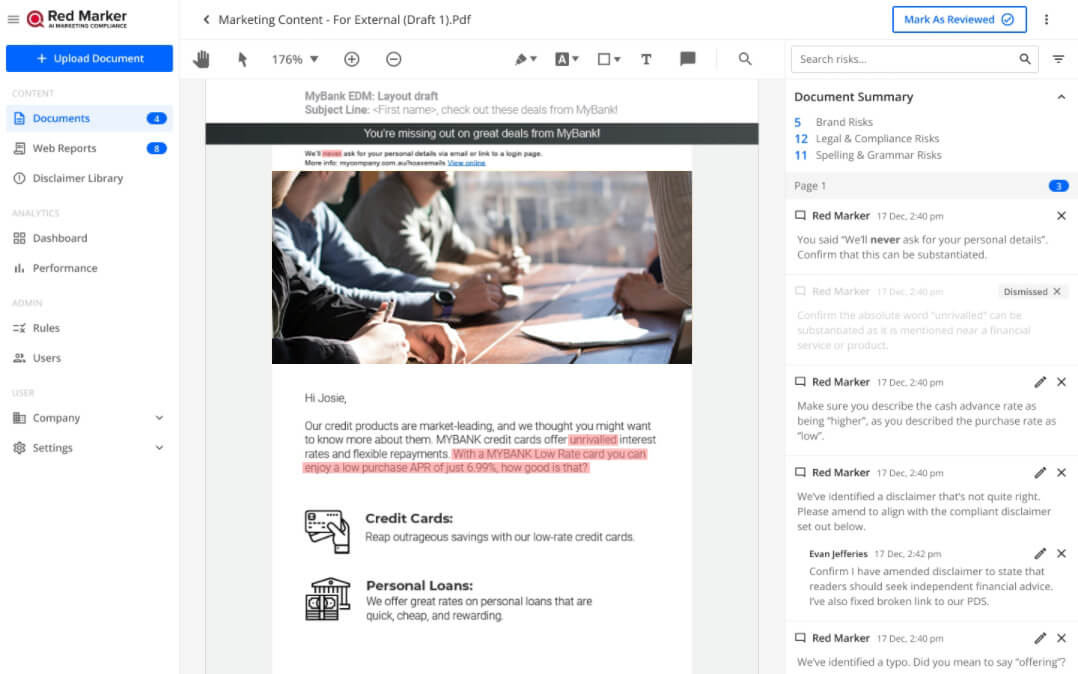The width and height of the screenshot is (1078, 674).
Task: Open Rules admin page
Action: tap(45, 328)
